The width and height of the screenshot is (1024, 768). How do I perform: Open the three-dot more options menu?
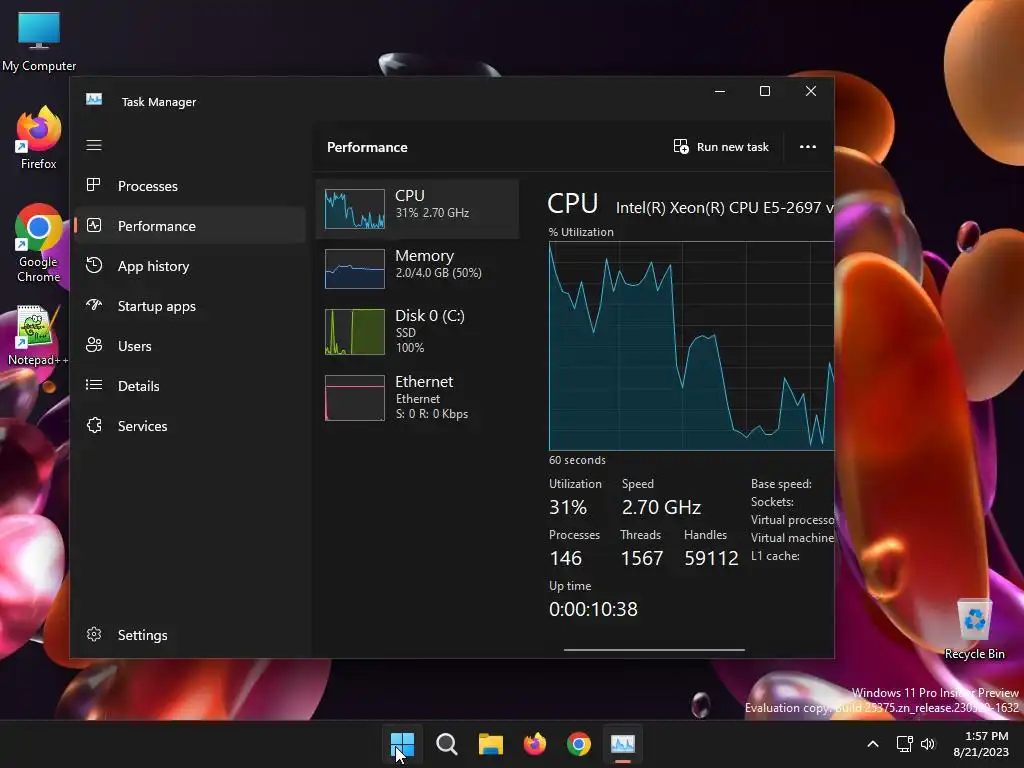point(808,146)
